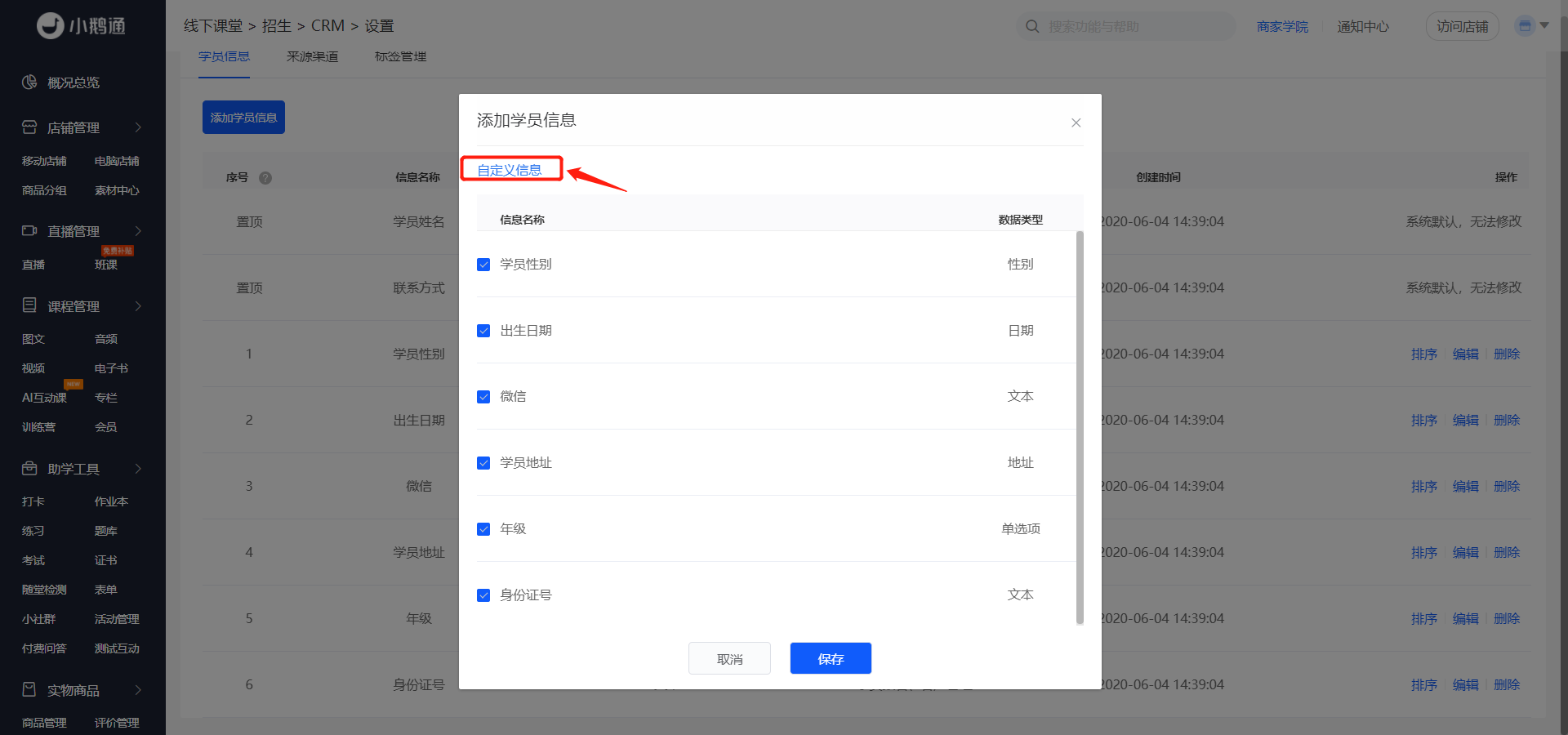Open 概况总览 in sidebar

tap(73, 82)
